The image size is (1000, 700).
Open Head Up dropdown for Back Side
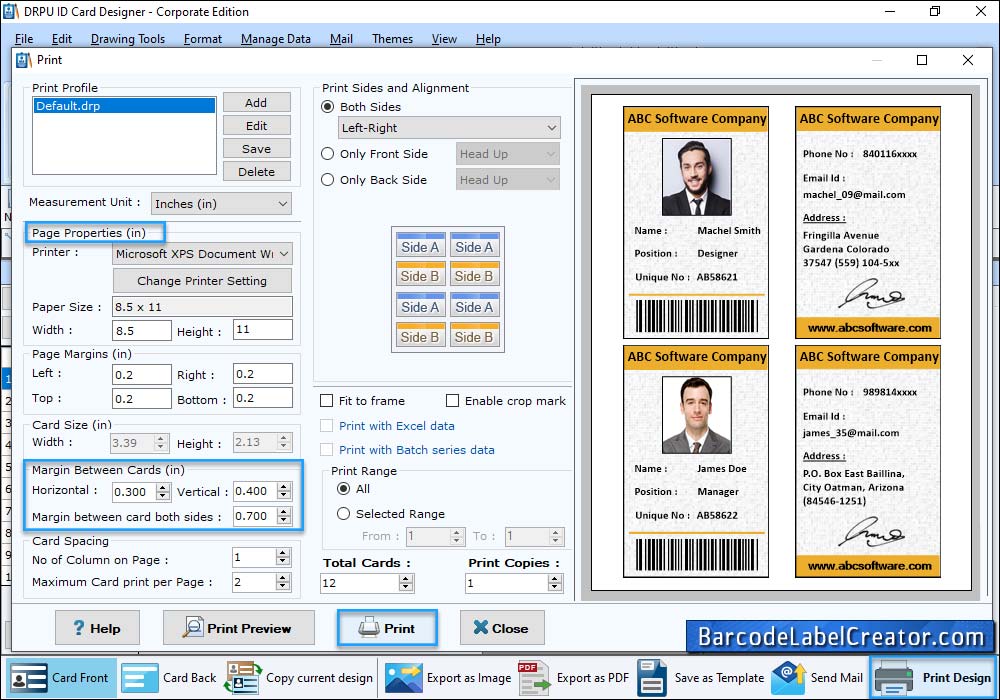(x=508, y=180)
